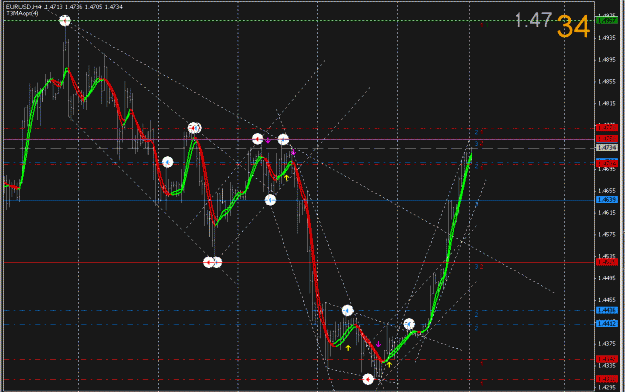Click the yellow up arrow below the 1.4412 line's marker
Viewport: 625px width, 392px height.
click(x=348, y=348)
